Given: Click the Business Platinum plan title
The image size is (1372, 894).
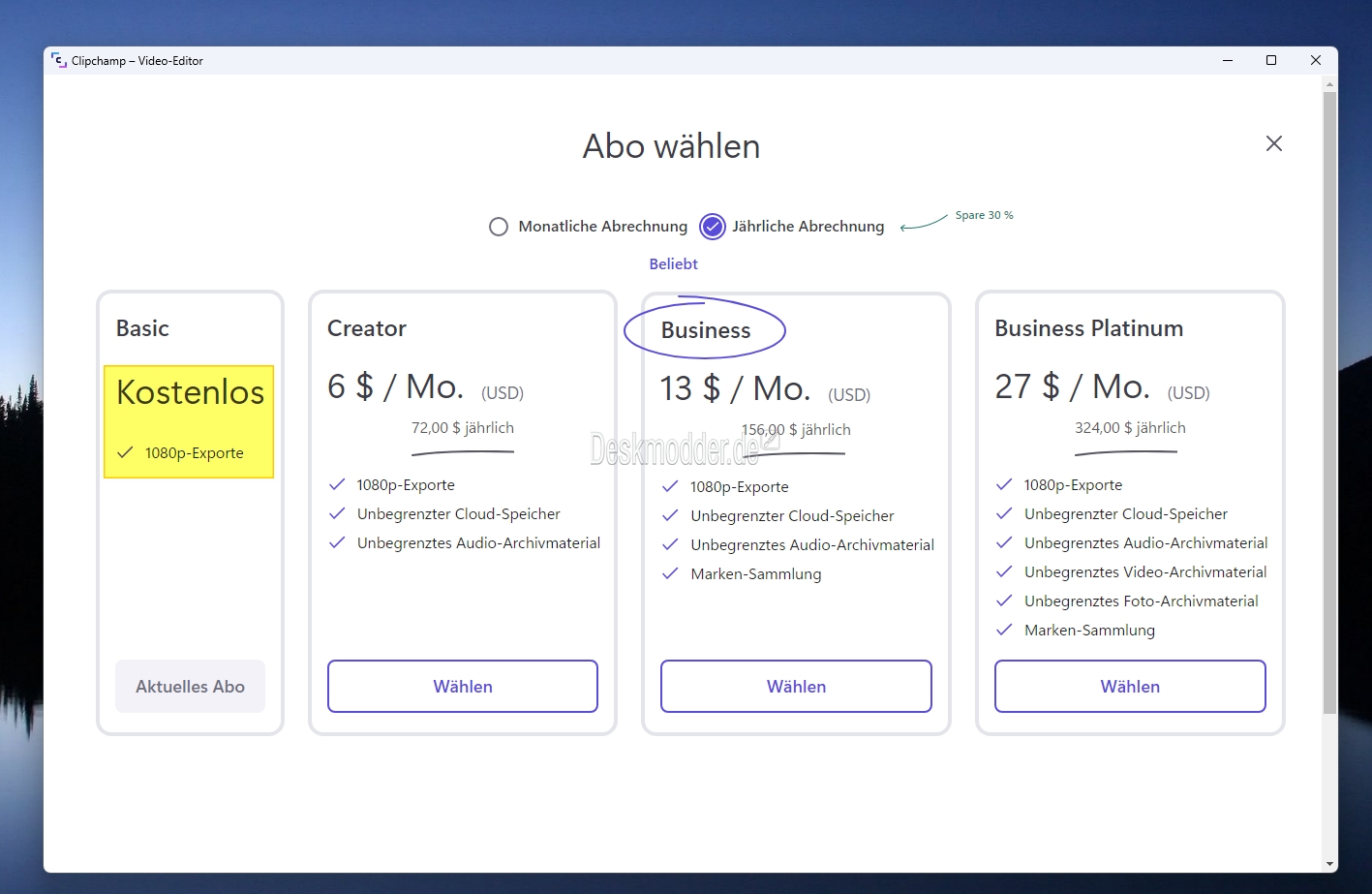Looking at the screenshot, I should (1089, 328).
